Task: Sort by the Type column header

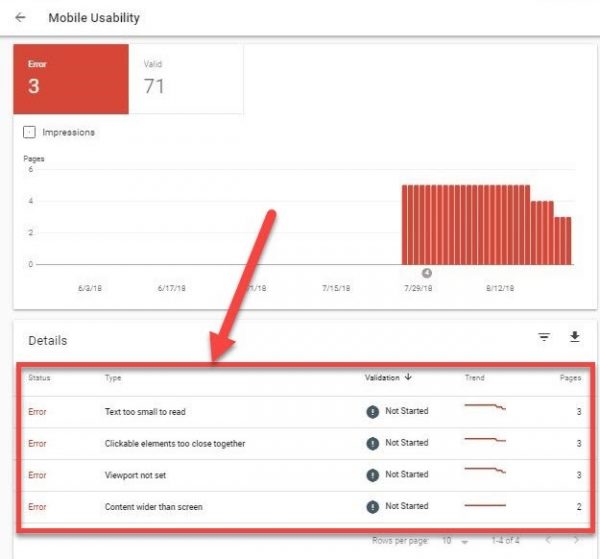Action: click(113, 378)
